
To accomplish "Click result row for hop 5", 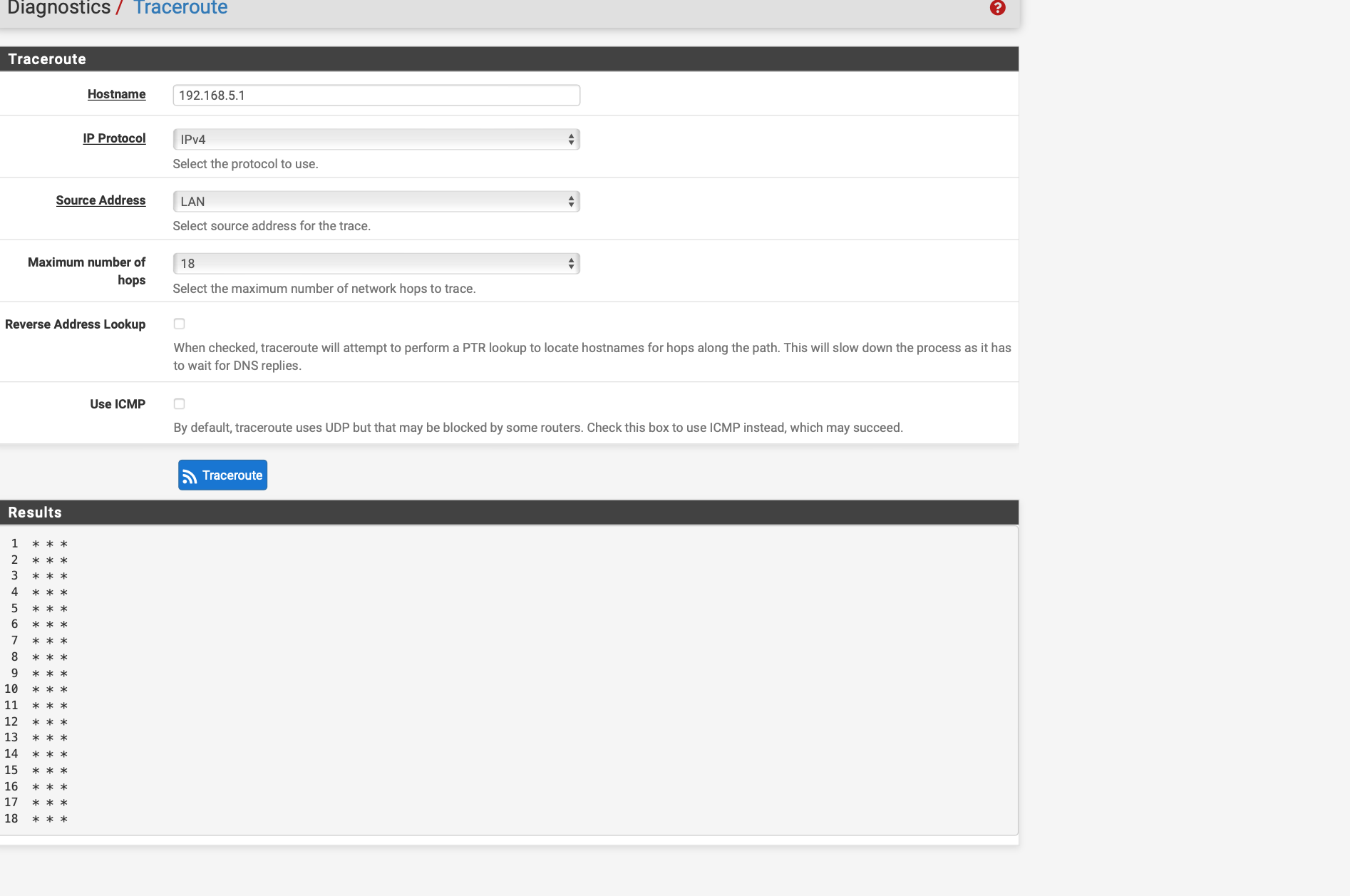I will (39, 609).
